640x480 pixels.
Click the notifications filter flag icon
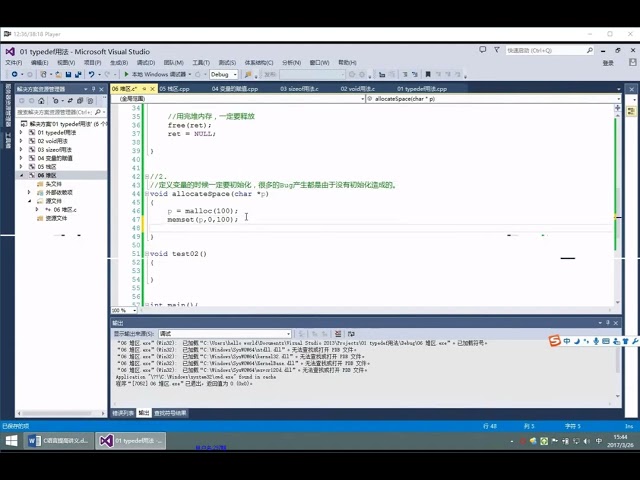[x=497, y=50]
